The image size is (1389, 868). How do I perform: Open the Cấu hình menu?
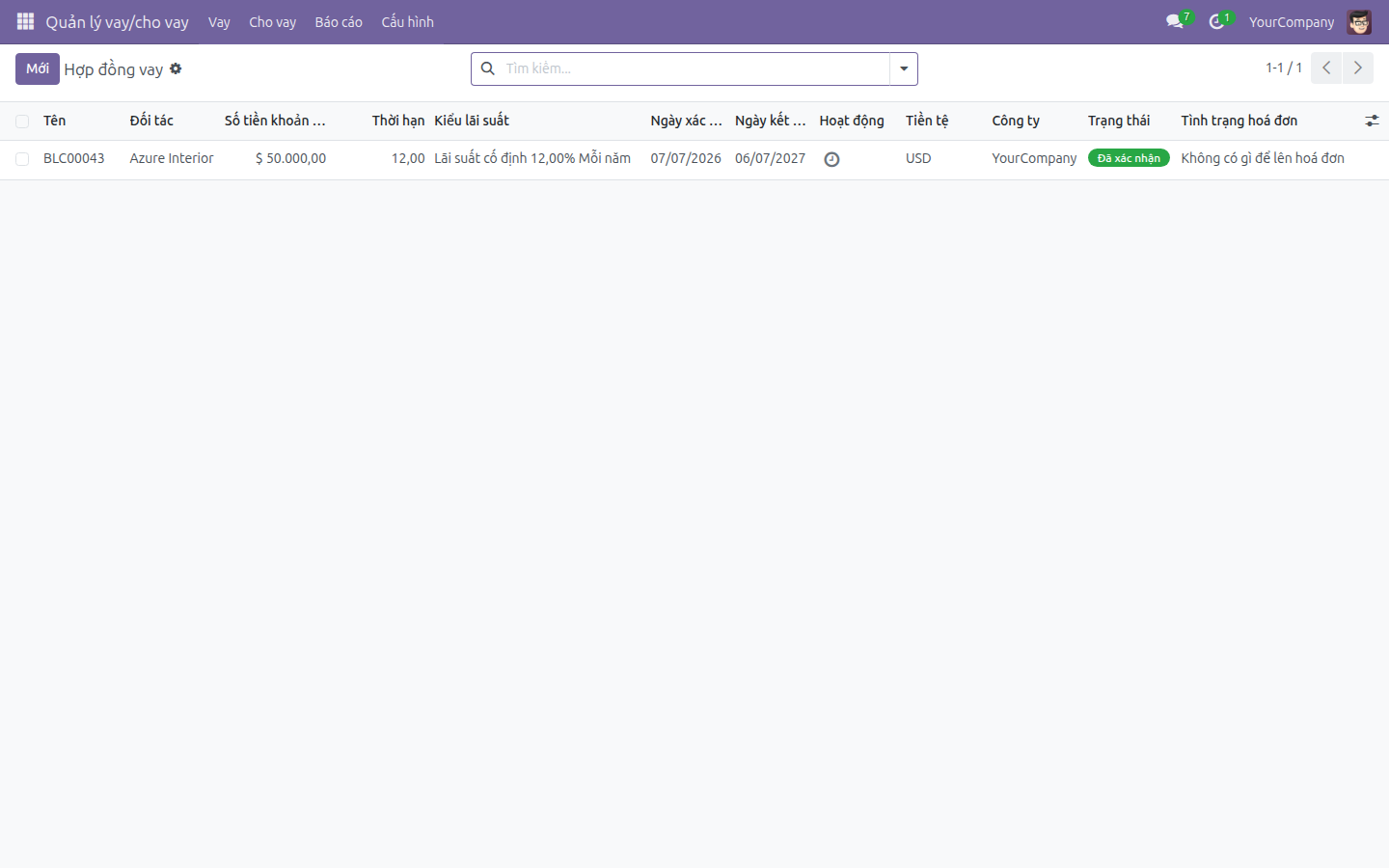click(x=407, y=21)
